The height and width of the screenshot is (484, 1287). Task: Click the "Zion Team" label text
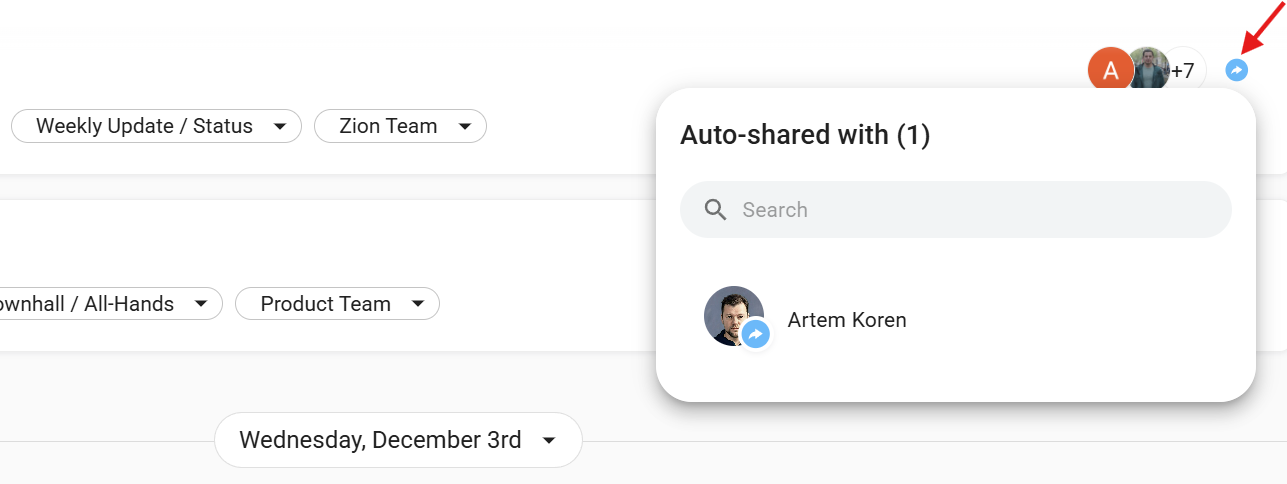[388, 126]
